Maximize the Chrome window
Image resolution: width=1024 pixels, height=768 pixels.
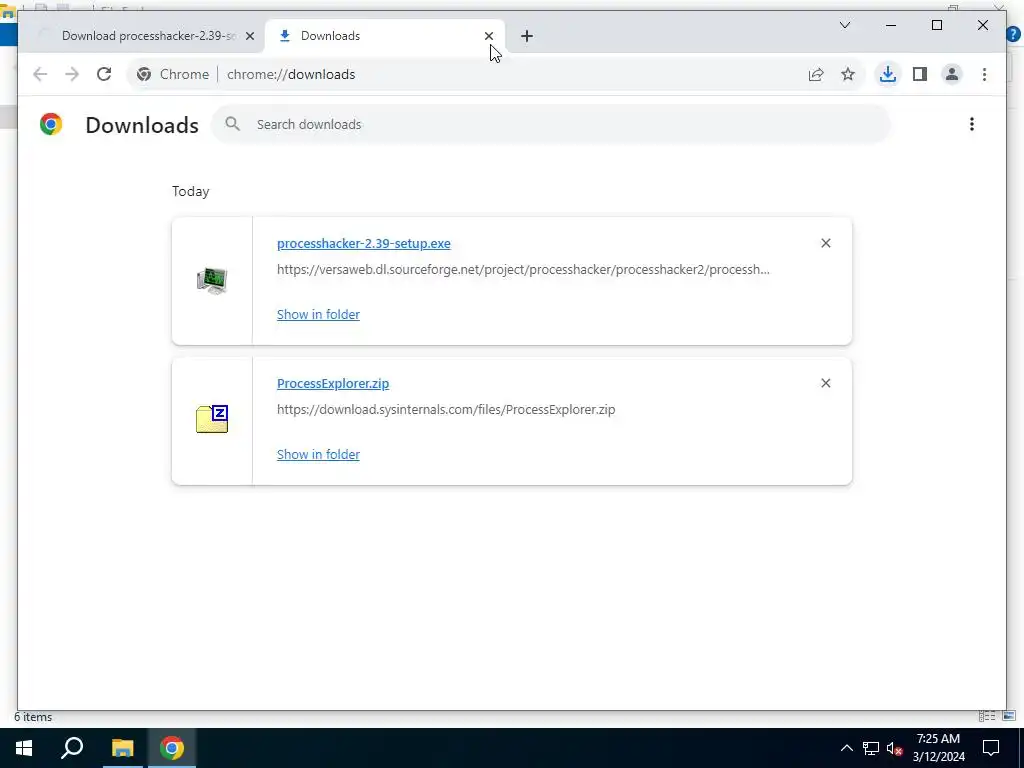point(936,25)
